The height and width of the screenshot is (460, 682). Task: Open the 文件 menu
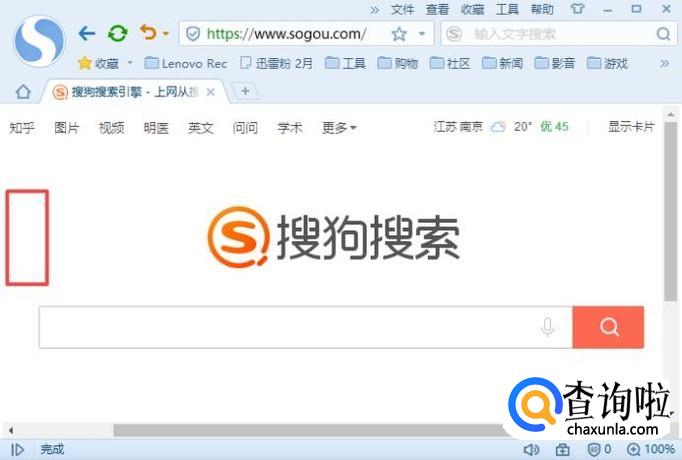[402, 9]
